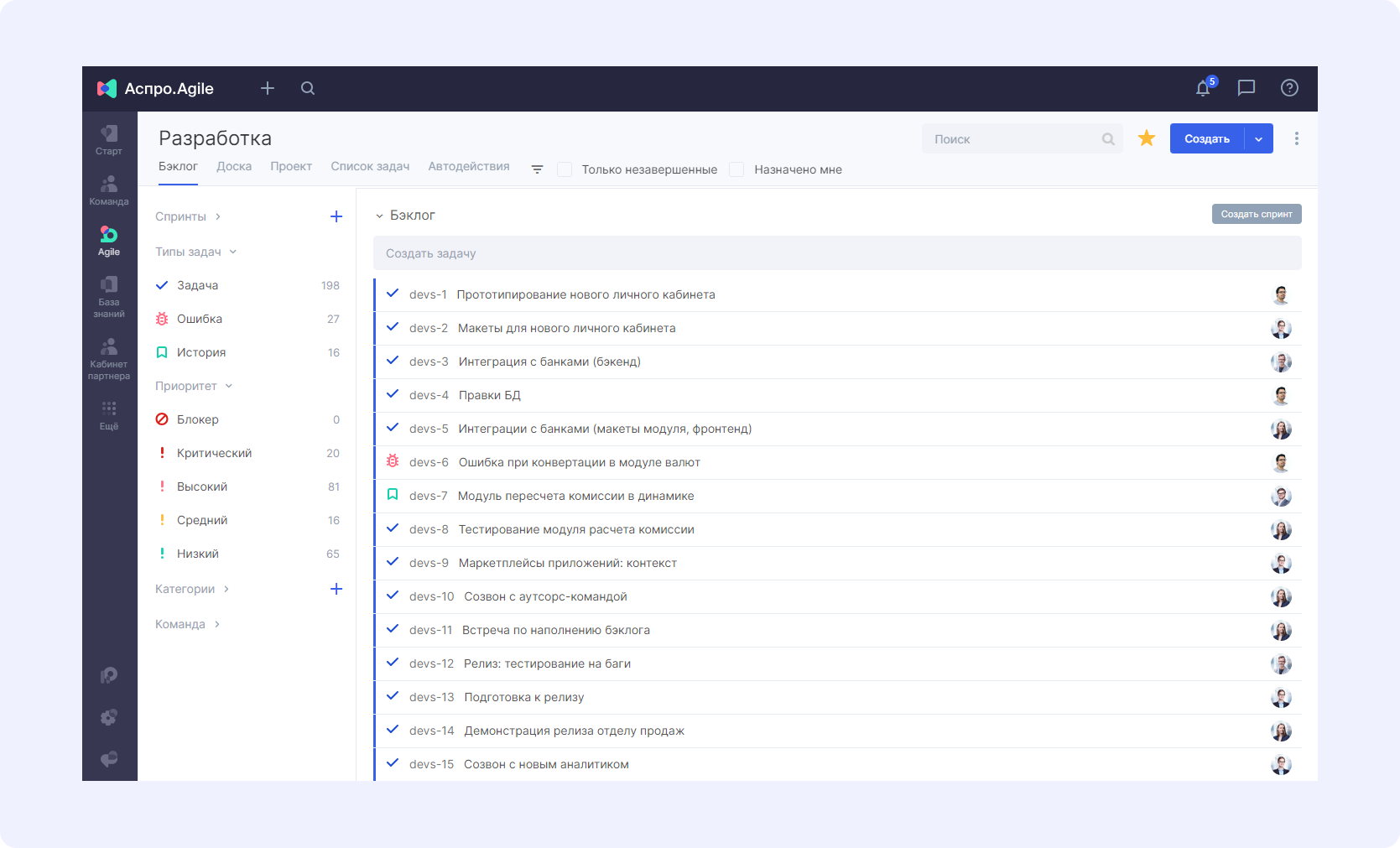Switch to Бэклог tab
1400x848 pixels.
178,166
